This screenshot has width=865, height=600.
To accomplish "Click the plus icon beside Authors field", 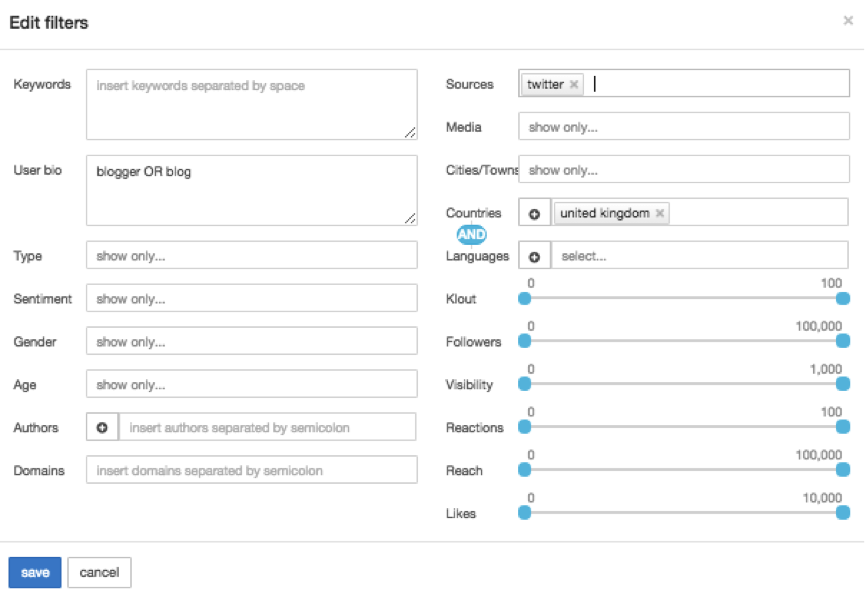I will (x=102, y=428).
